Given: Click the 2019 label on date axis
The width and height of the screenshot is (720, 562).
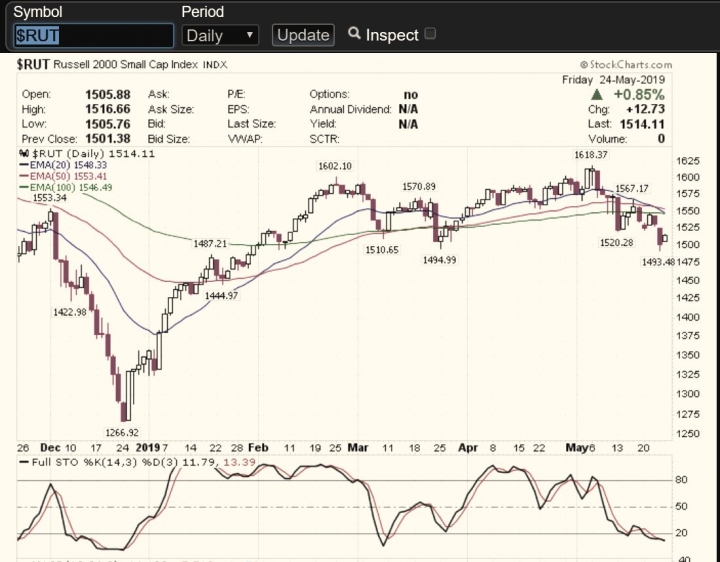Looking at the screenshot, I should pyautogui.click(x=148, y=448).
